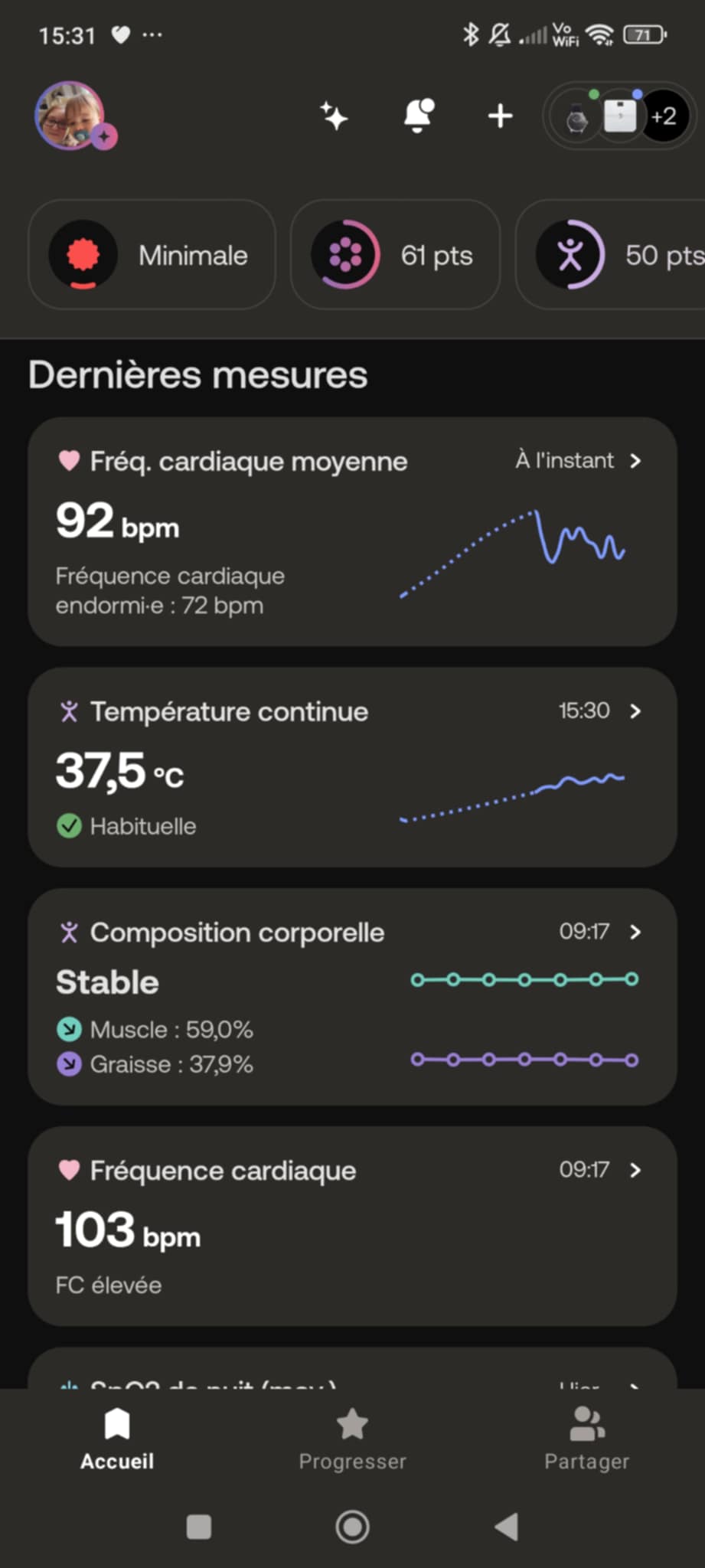Open connected devices watch icon

(x=577, y=118)
